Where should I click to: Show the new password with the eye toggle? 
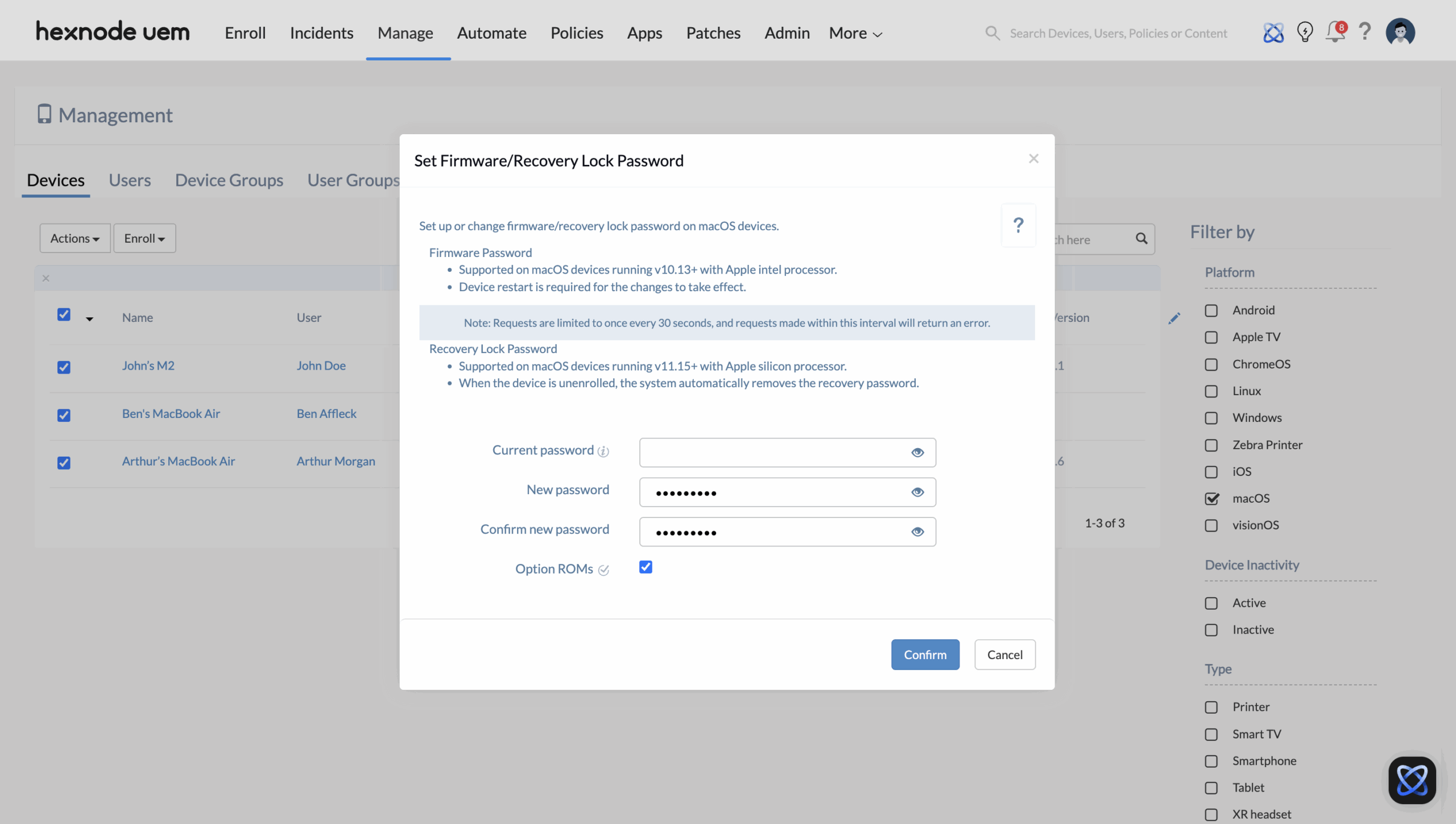[917, 492]
